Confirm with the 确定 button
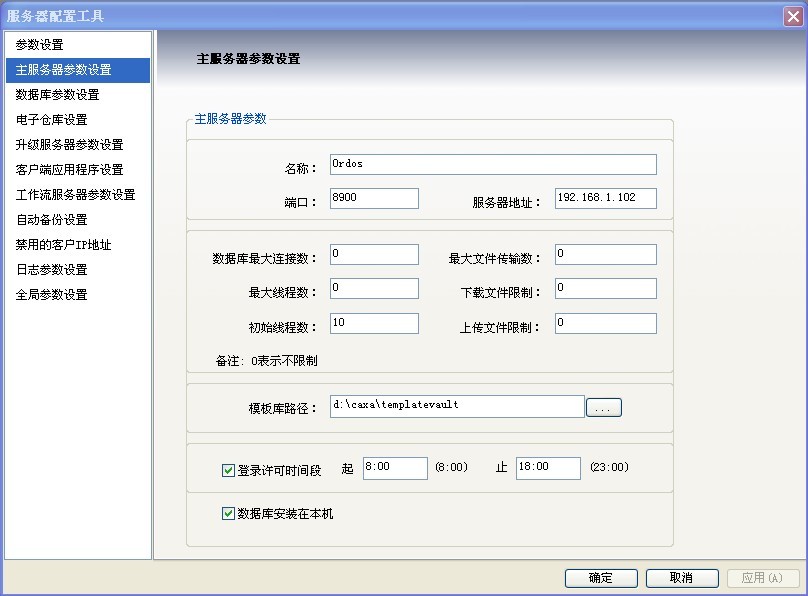808x596 pixels. [x=601, y=578]
